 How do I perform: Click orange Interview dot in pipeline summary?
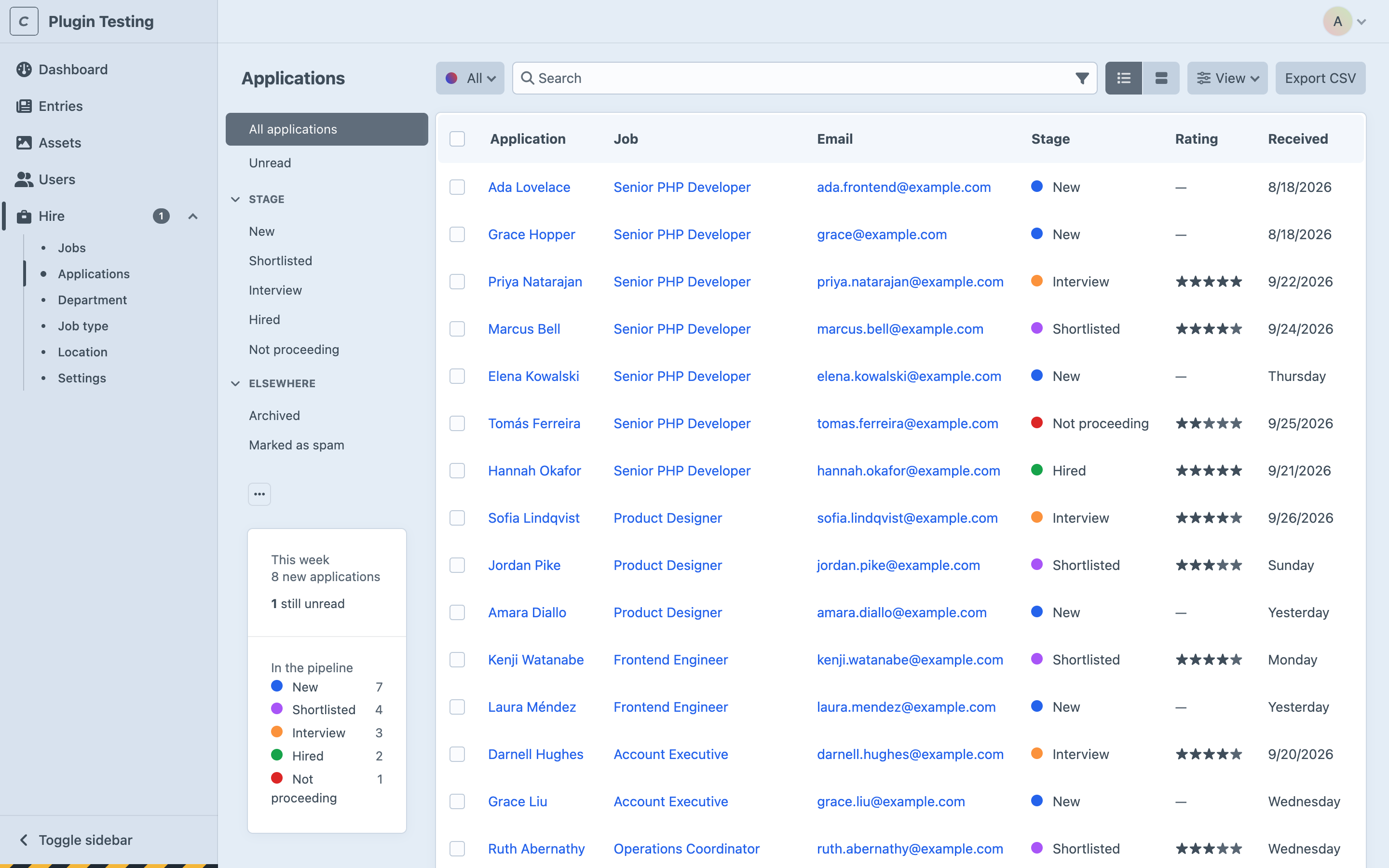tap(277, 732)
